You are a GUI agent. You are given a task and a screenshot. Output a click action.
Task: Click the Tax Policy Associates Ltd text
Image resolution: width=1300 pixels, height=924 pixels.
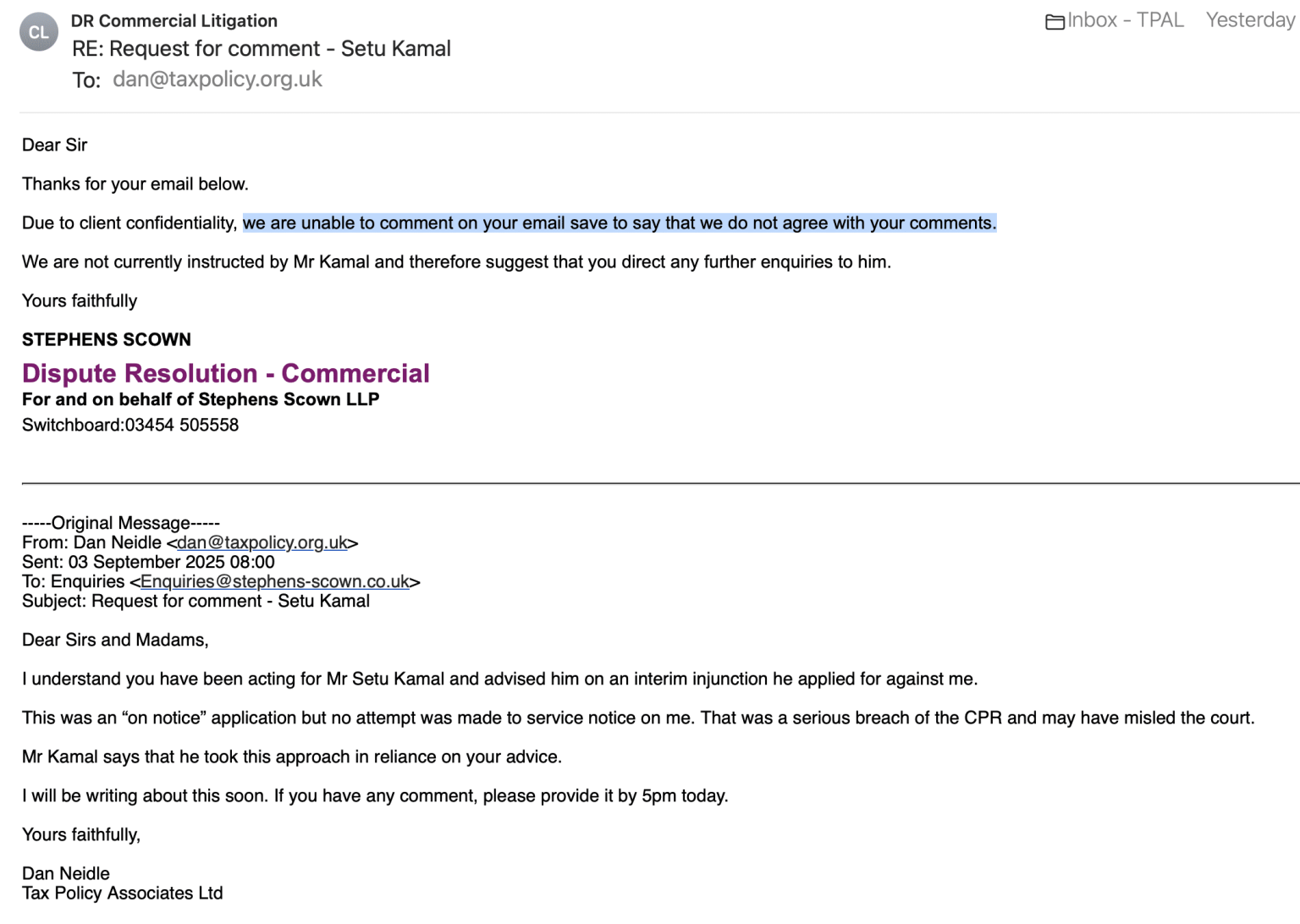pyautogui.click(x=123, y=893)
